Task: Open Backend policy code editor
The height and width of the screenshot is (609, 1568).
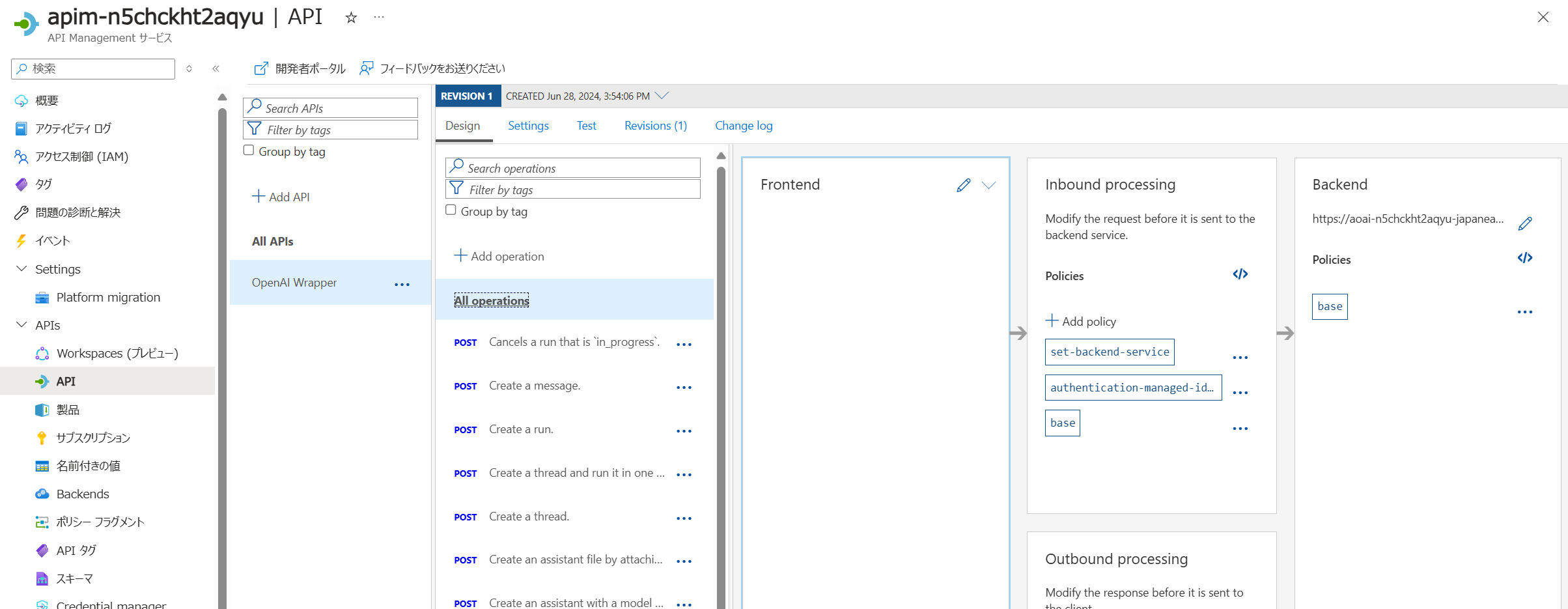Action: [x=1525, y=258]
